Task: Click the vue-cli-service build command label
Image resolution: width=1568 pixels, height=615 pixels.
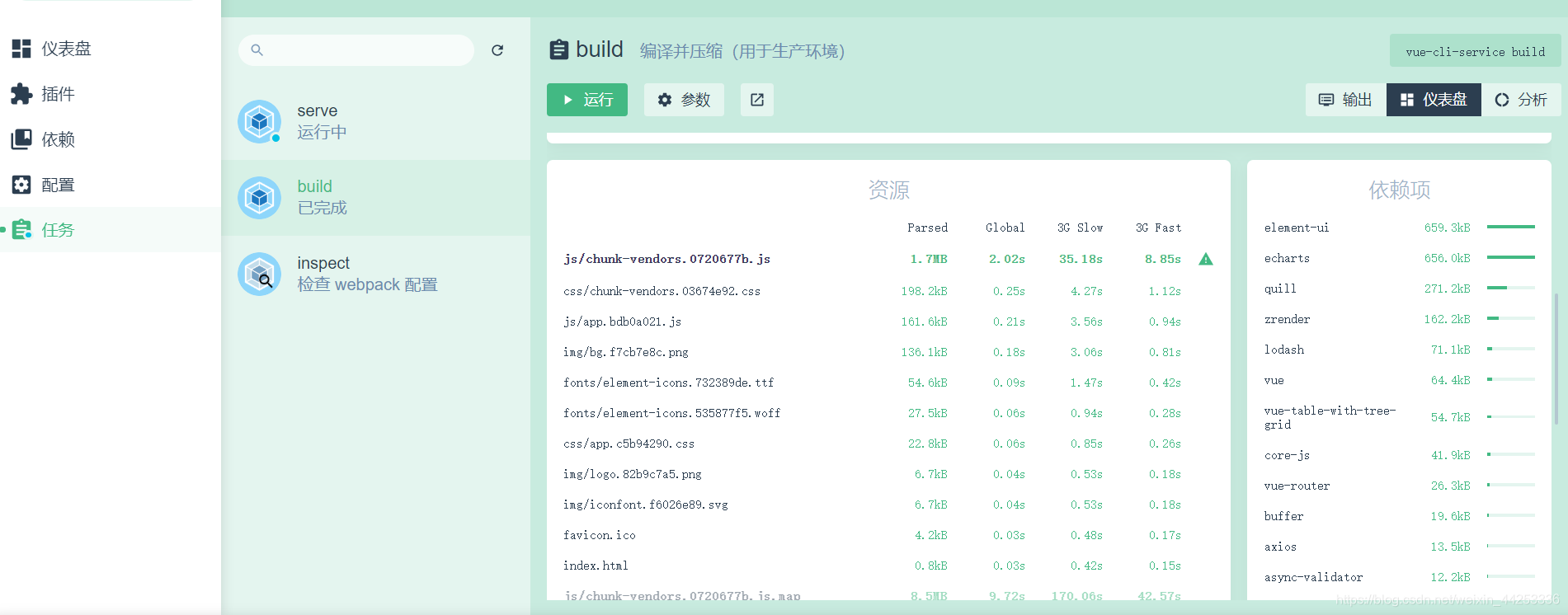Action: (x=1476, y=51)
